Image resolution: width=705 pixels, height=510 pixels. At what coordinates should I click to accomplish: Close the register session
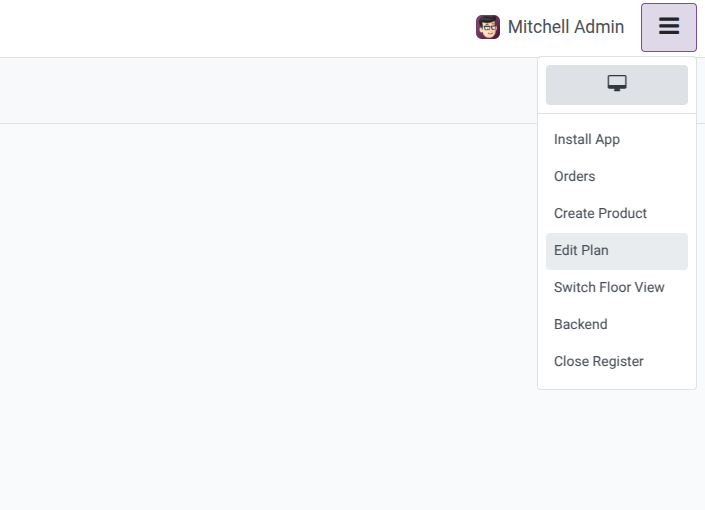(x=599, y=361)
